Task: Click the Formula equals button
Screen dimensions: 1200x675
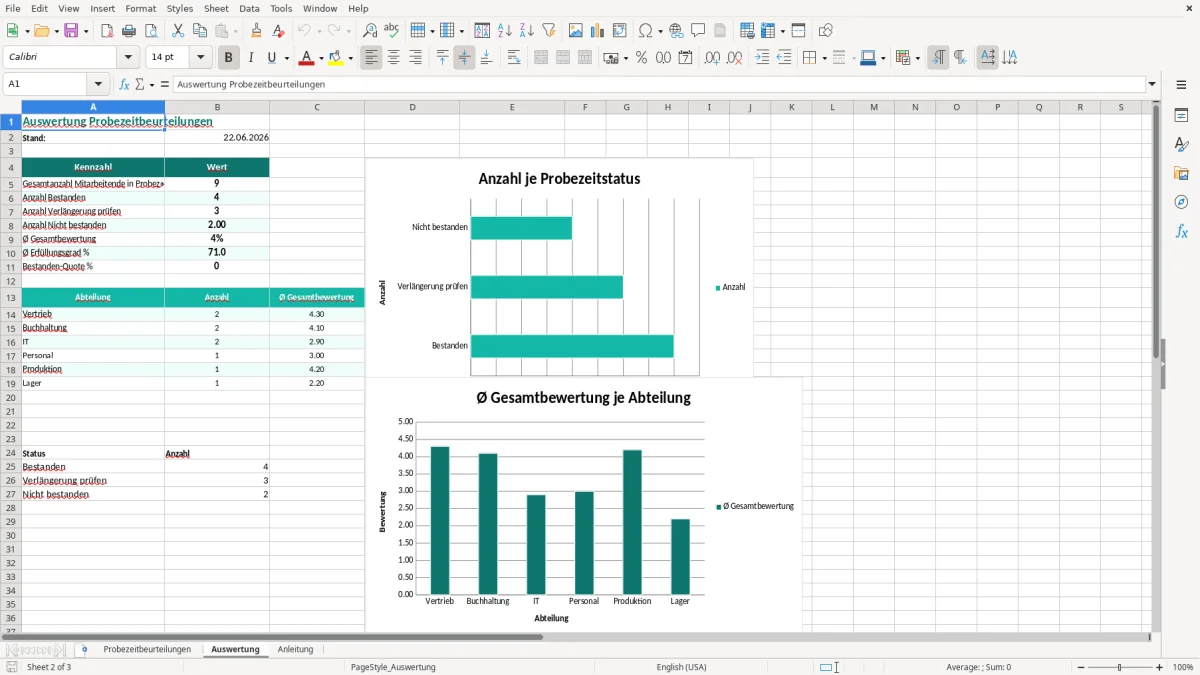Action: [x=164, y=84]
